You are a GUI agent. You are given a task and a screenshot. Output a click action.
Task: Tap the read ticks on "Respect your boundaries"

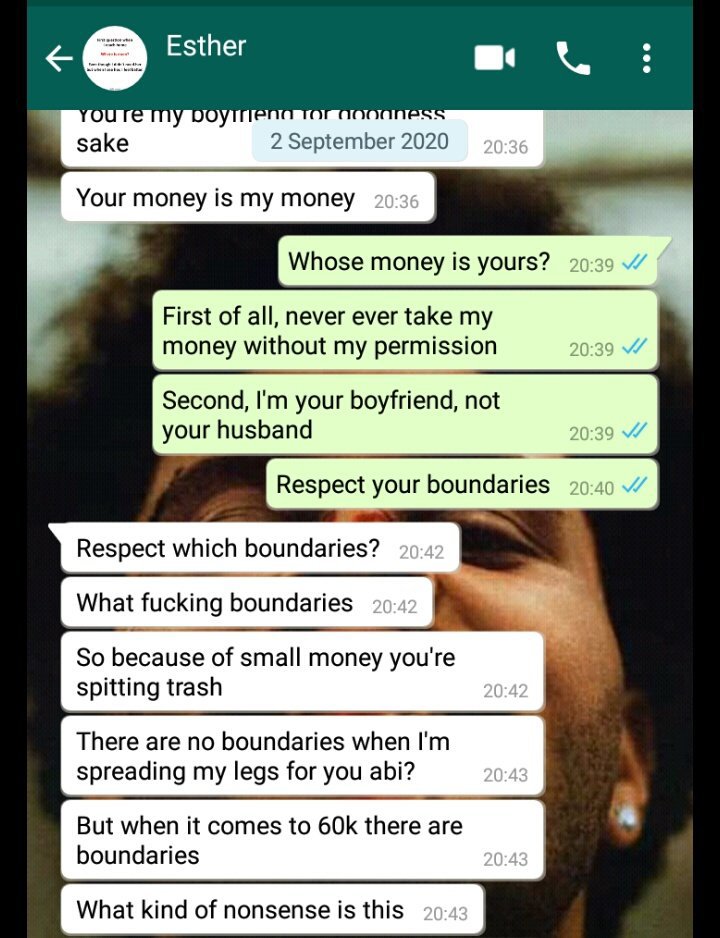click(634, 485)
